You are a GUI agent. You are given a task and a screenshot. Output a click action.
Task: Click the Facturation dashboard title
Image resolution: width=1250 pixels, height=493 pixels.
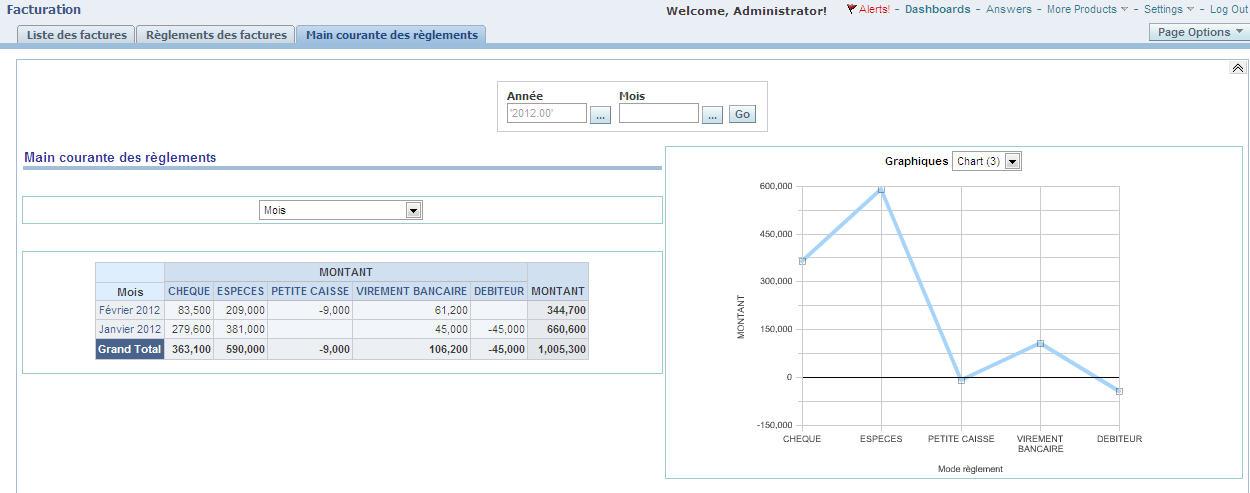[44, 9]
